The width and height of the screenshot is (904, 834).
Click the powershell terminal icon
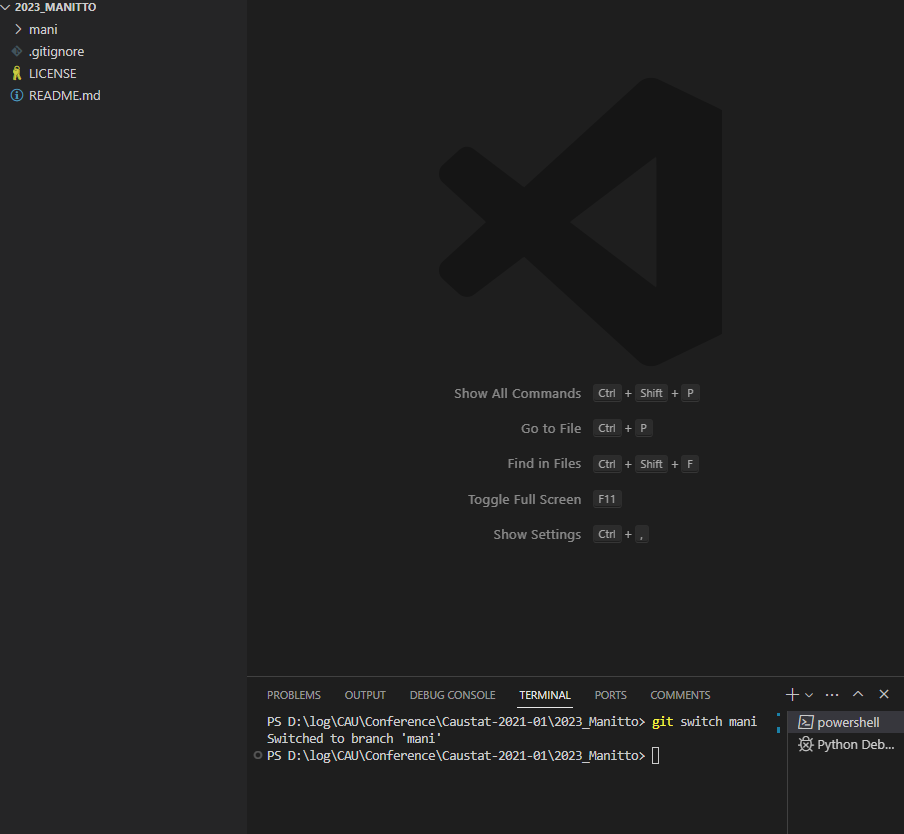click(805, 722)
